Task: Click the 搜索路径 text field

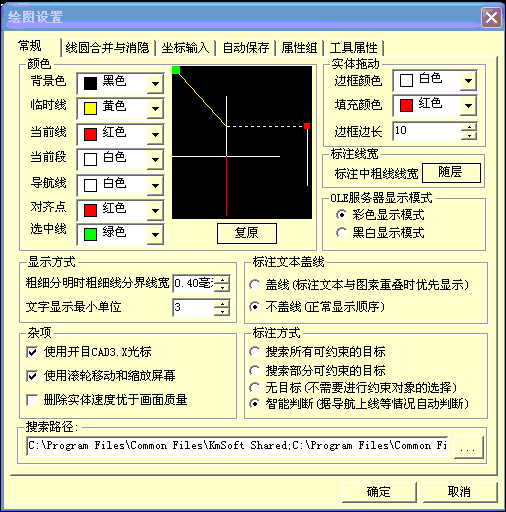Action: coord(237,446)
